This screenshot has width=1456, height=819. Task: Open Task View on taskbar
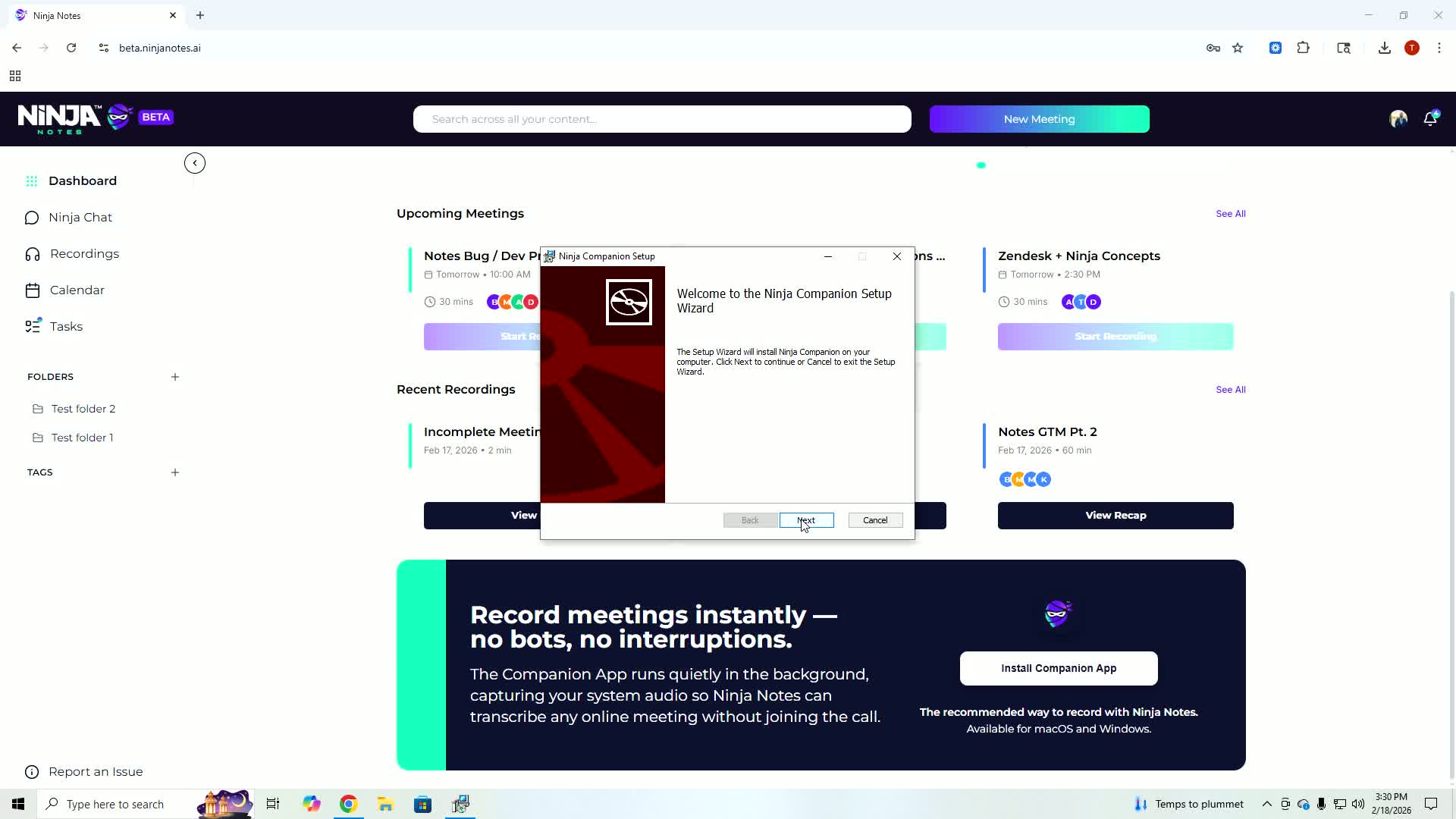click(x=273, y=804)
